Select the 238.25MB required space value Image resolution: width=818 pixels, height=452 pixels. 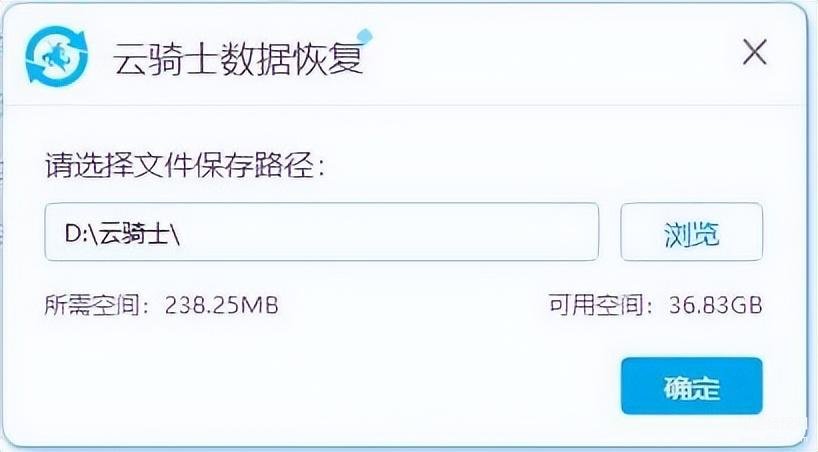coord(221,305)
